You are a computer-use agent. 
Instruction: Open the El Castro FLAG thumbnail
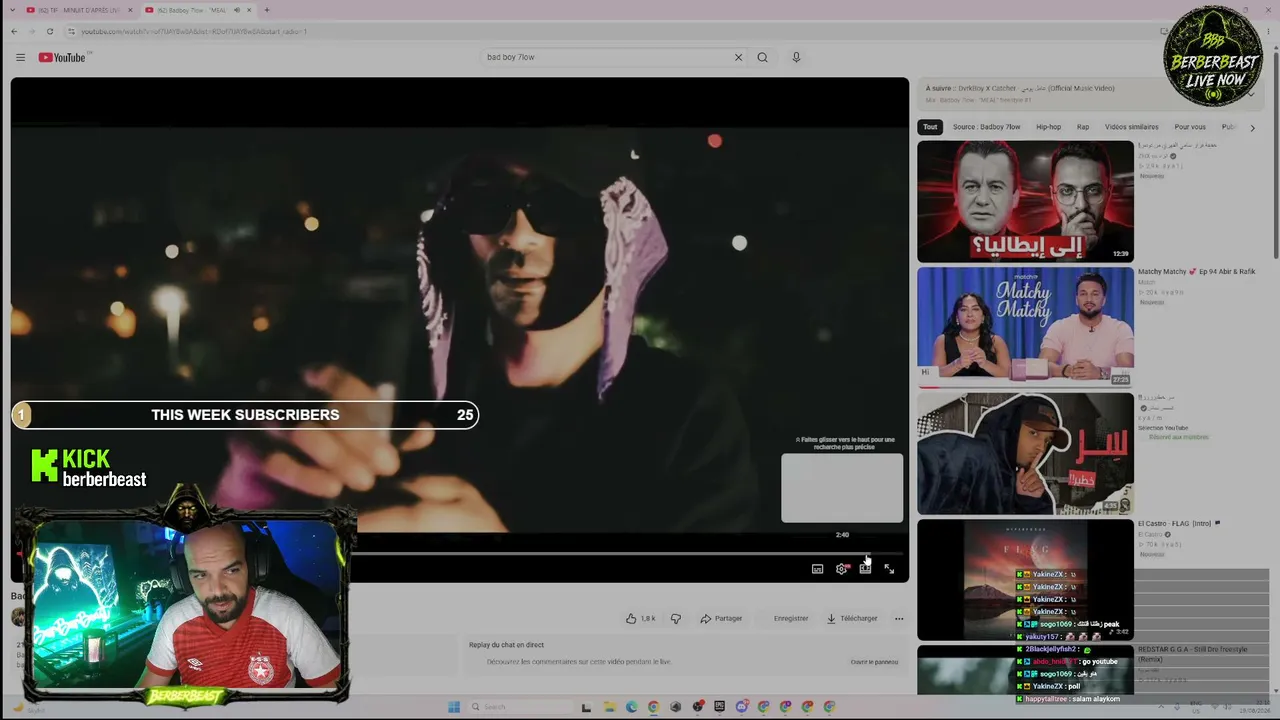(x=1025, y=579)
